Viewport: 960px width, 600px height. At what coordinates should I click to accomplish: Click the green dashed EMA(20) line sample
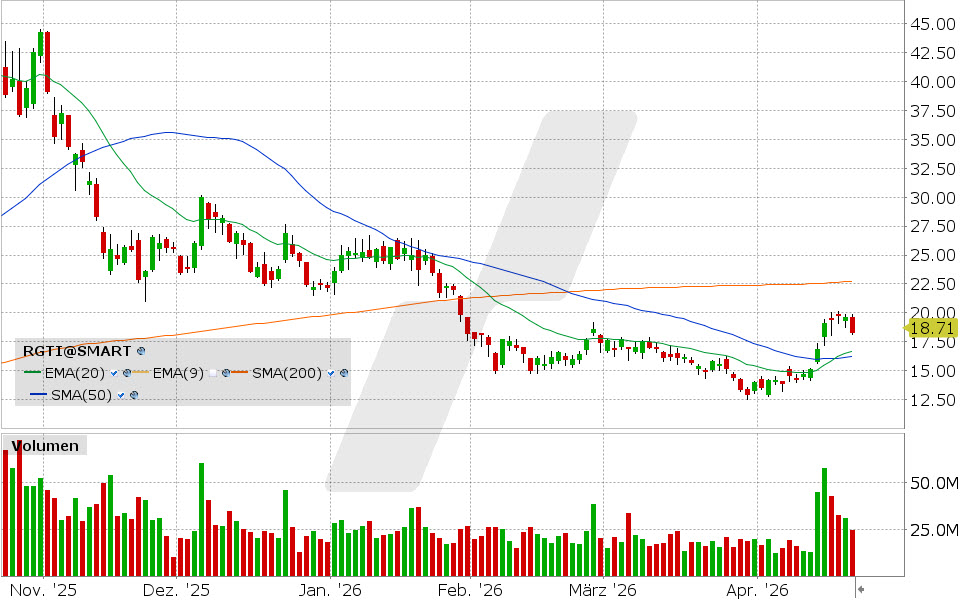(32, 374)
